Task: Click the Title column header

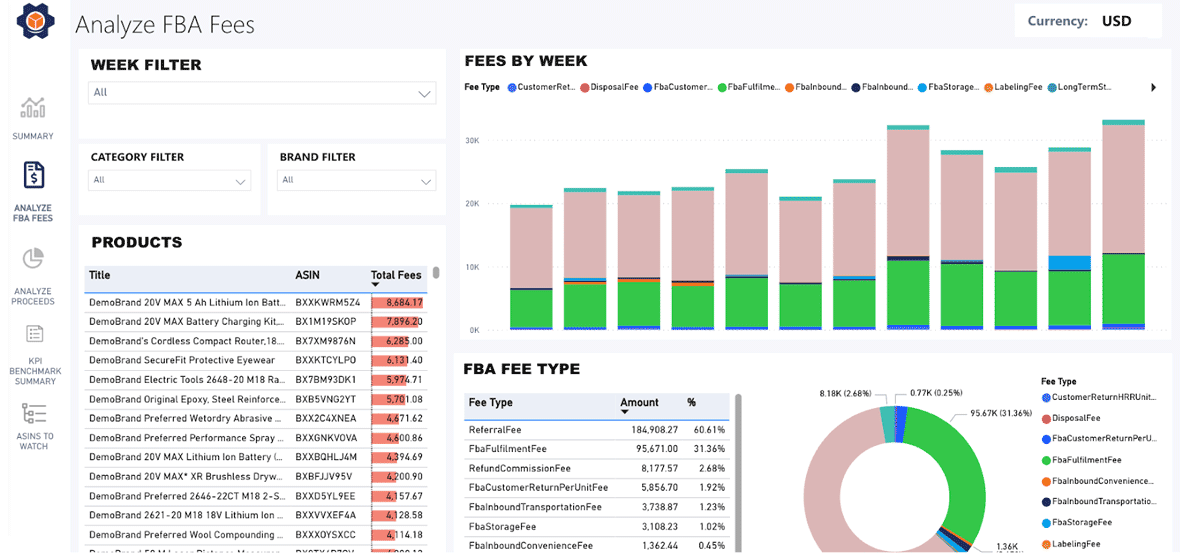Action: (x=100, y=275)
